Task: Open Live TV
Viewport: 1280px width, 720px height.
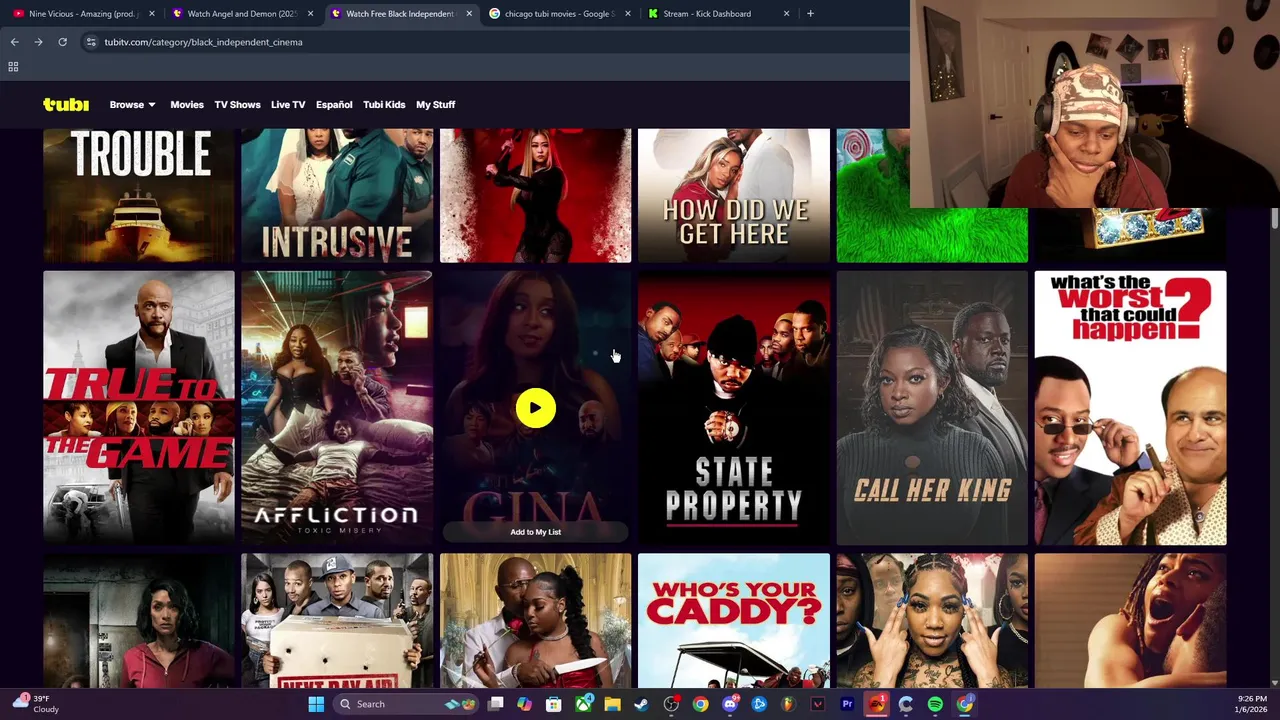Action: (x=288, y=104)
